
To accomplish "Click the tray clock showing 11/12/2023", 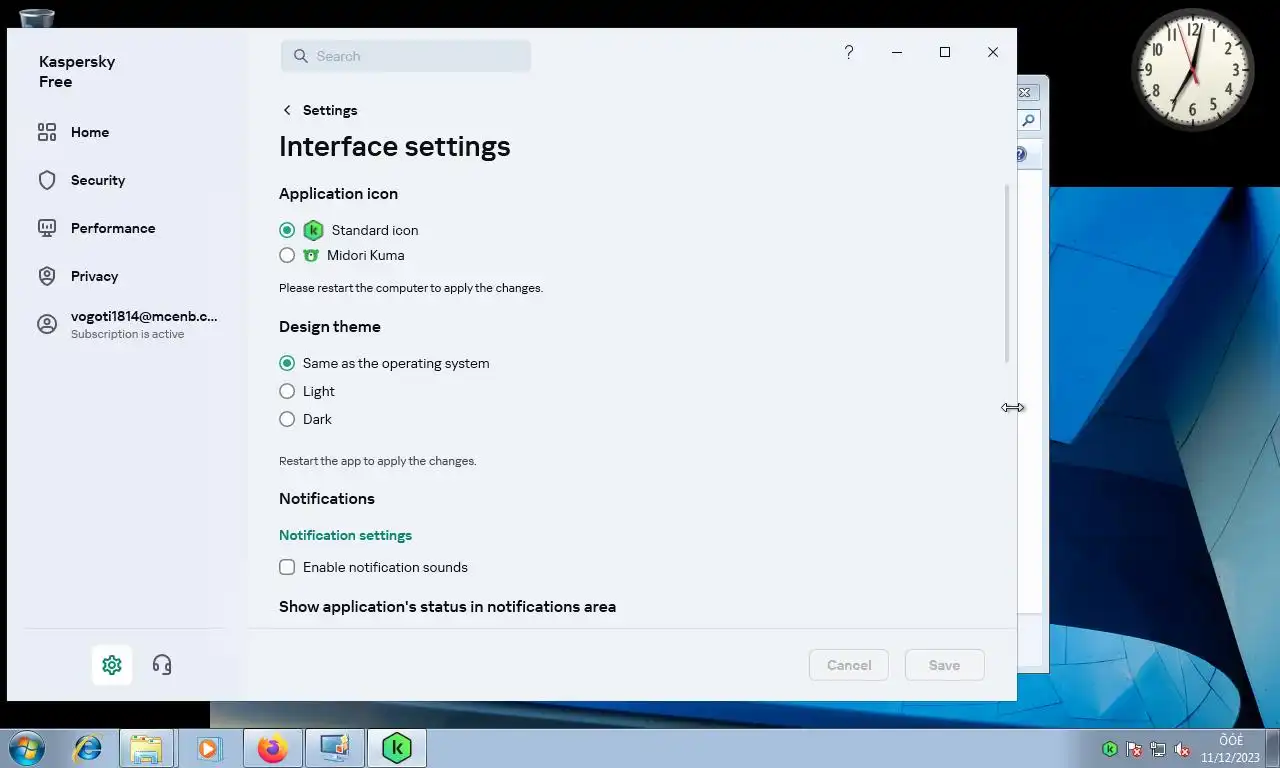I will [1231, 749].
